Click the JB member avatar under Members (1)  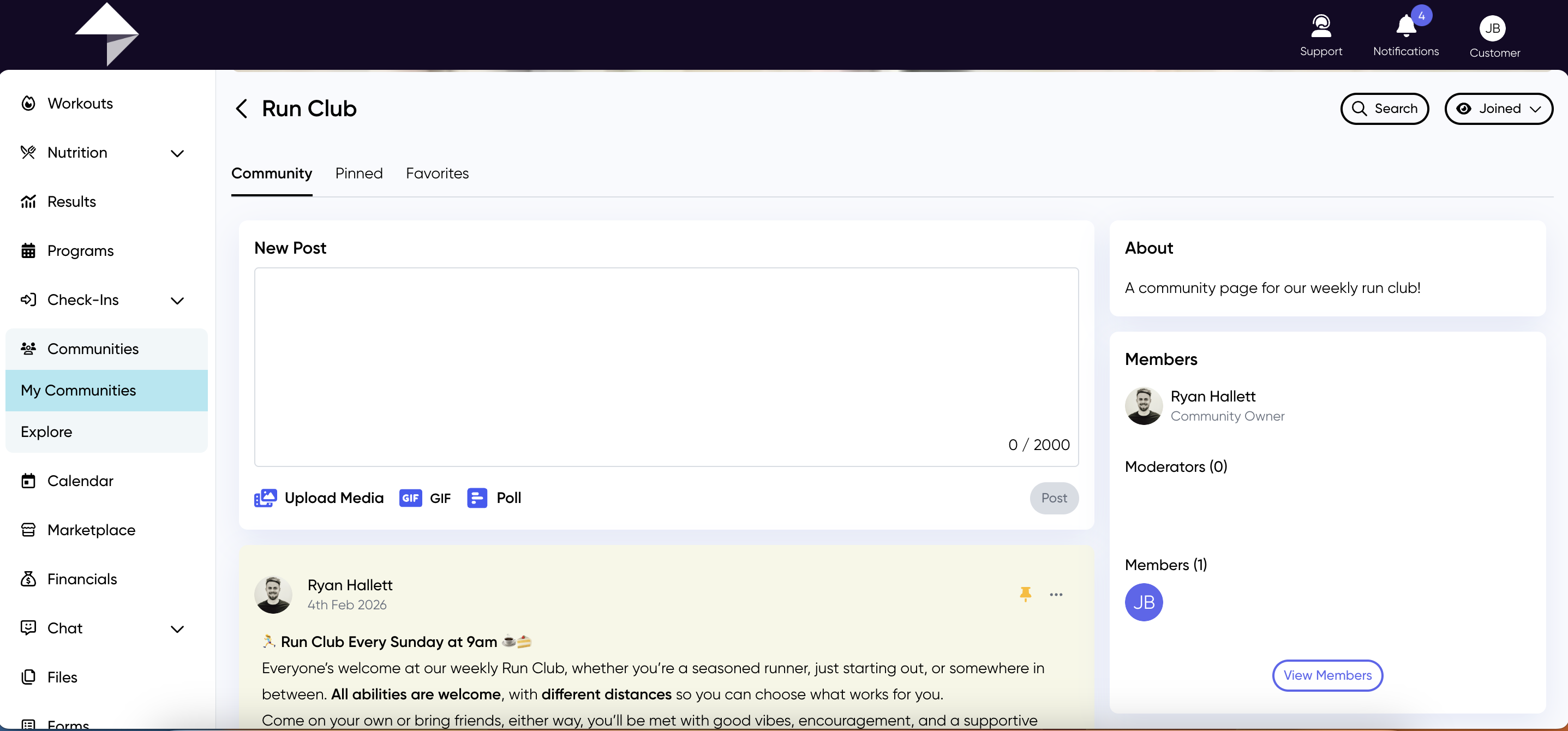(1143, 602)
